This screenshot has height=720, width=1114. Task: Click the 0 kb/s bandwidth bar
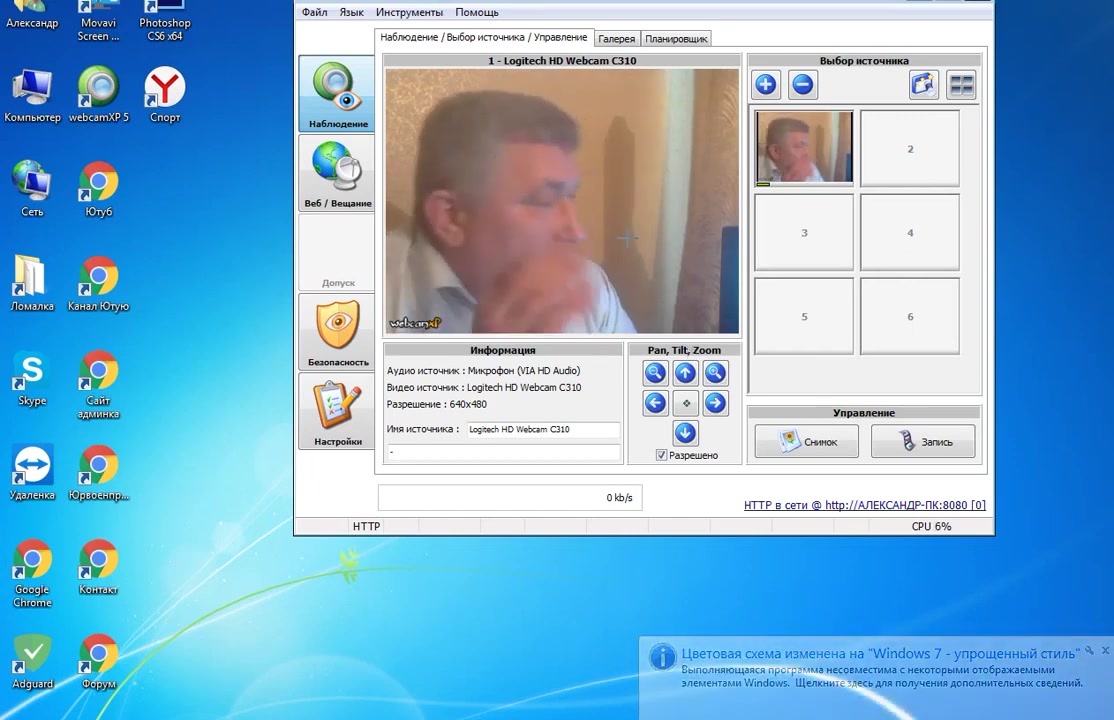510,498
